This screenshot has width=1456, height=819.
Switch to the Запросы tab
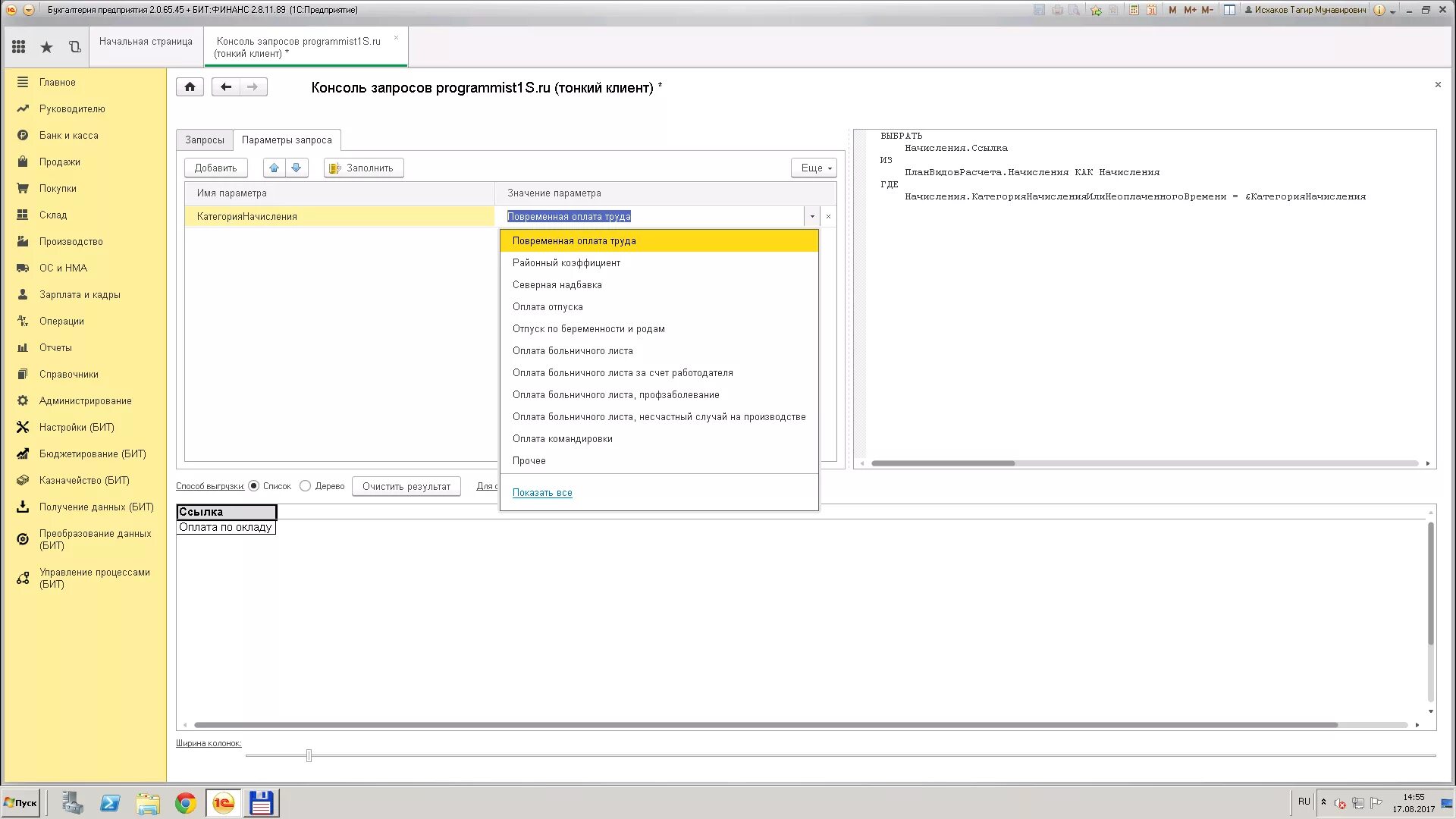(205, 140)
